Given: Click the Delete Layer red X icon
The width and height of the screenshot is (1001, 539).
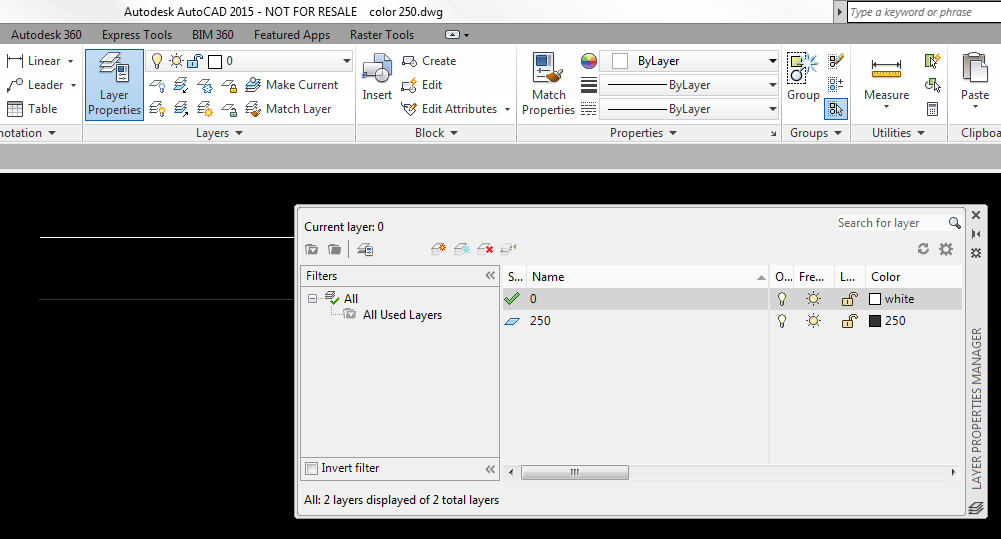Looking at the screenshot, I should [485, 249].
